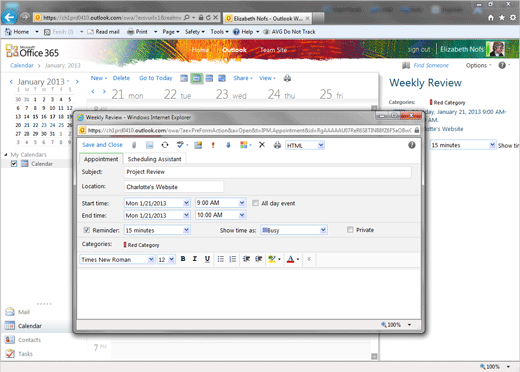520x372 pixels.
Task: Set high importance with red exclamation icon
Action: (213, 145)
